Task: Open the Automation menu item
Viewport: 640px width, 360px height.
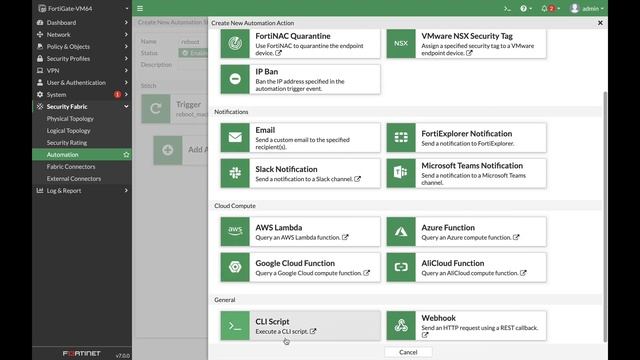Action: (x=82, y=155)
